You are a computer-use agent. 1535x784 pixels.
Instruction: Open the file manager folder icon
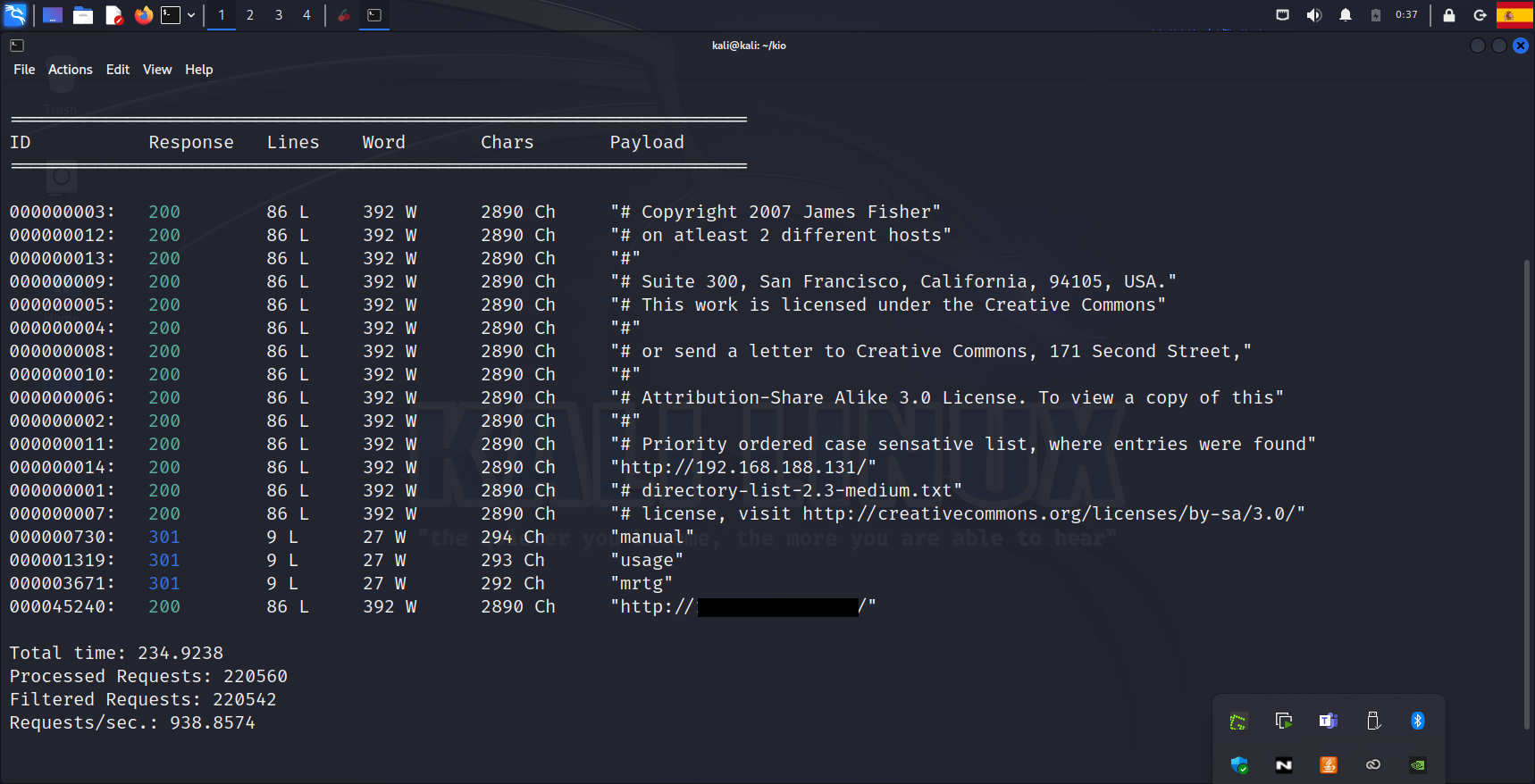click(x=83, y=15)
